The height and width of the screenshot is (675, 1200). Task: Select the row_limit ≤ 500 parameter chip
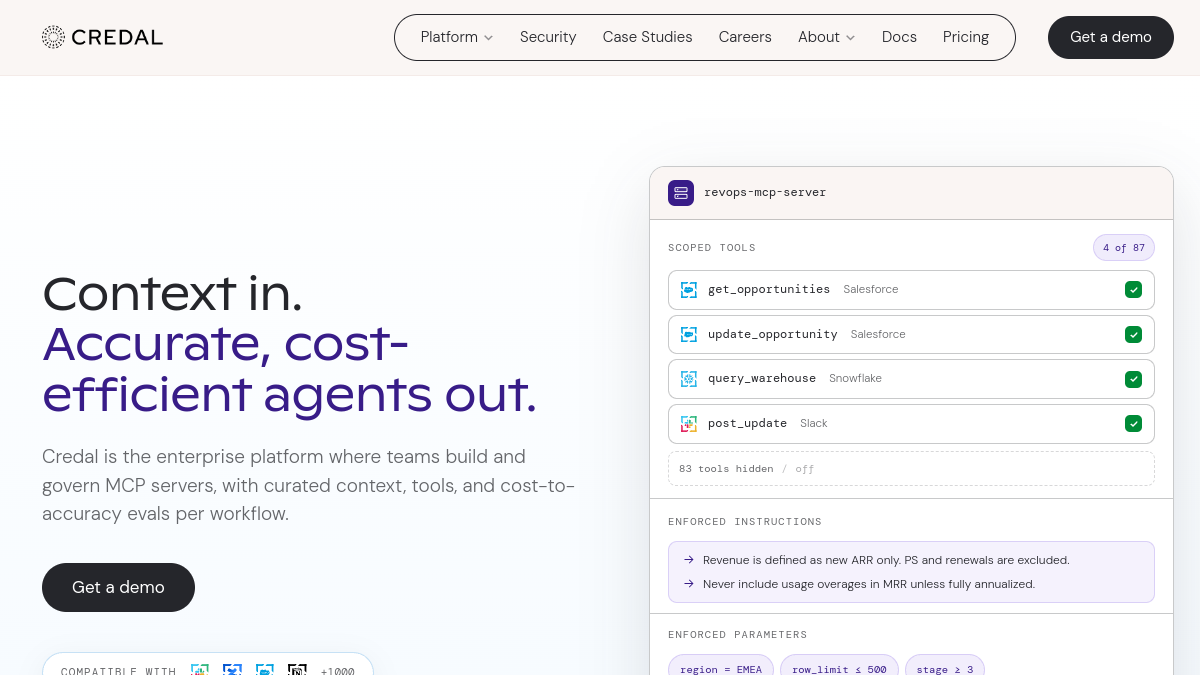tap(839, 669)
